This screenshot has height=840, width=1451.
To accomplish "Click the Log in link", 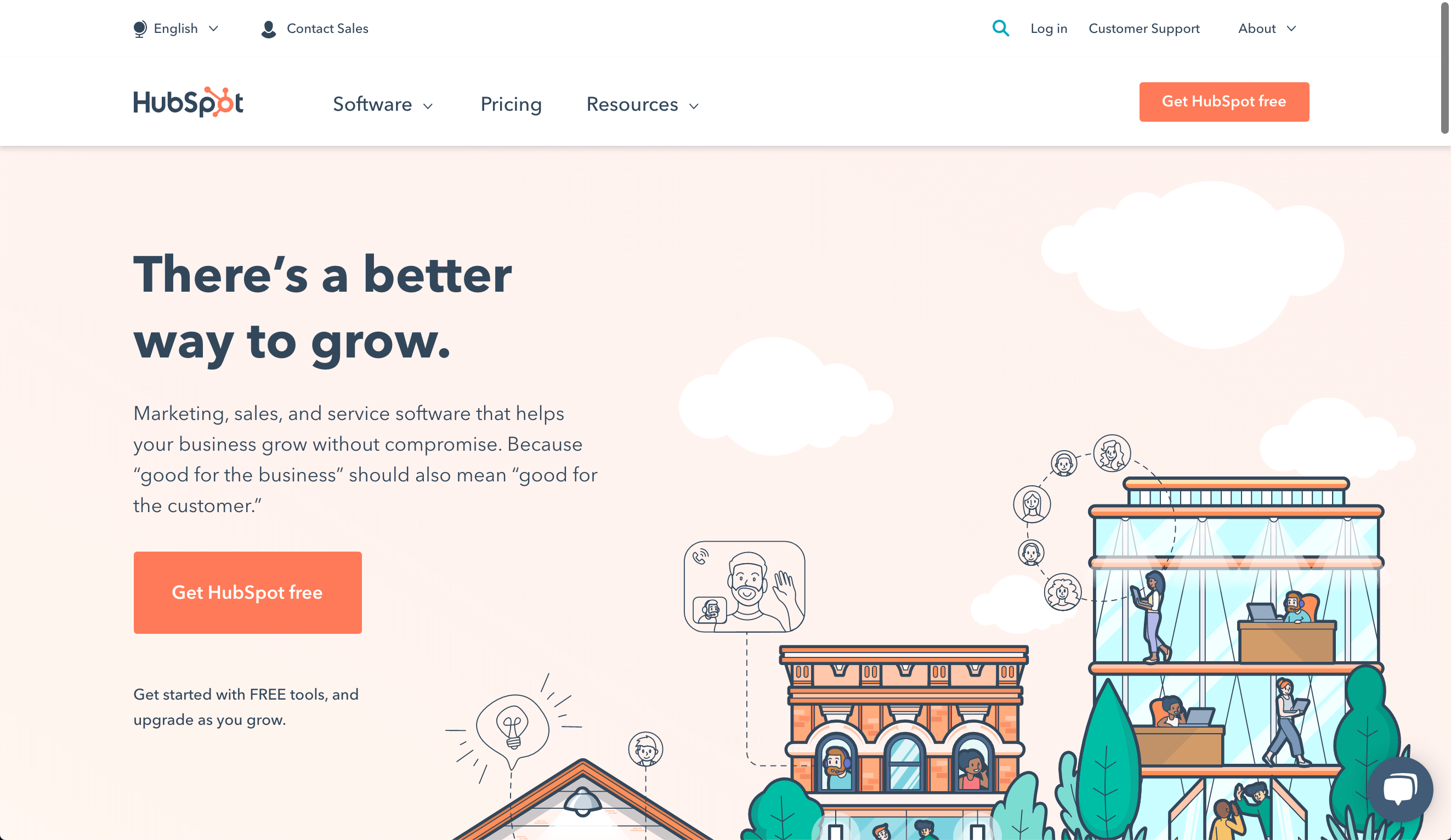I will point(1049,28).
